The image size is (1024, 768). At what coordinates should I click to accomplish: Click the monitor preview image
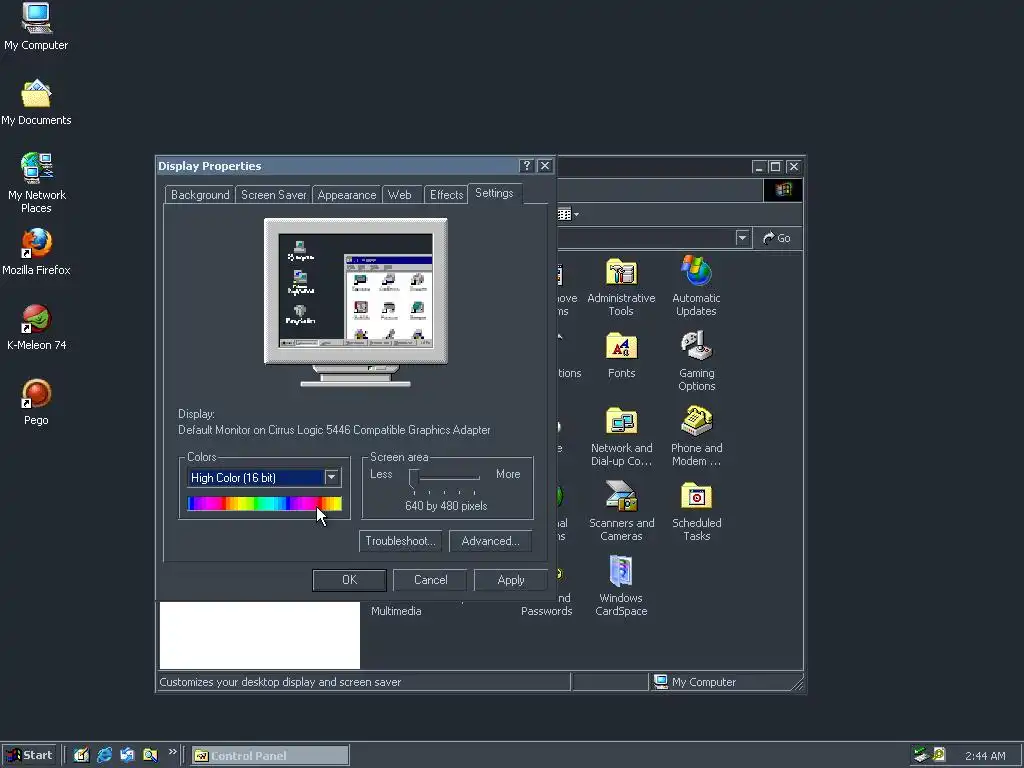(356, 302)
